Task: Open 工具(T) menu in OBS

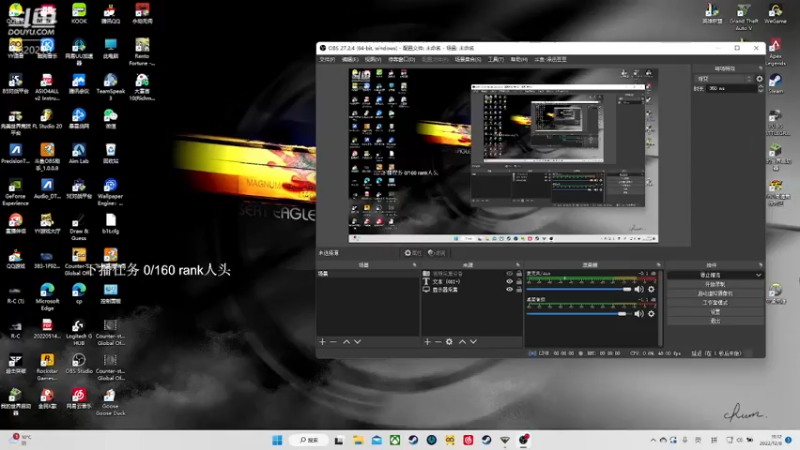Action: pos(495,60)
